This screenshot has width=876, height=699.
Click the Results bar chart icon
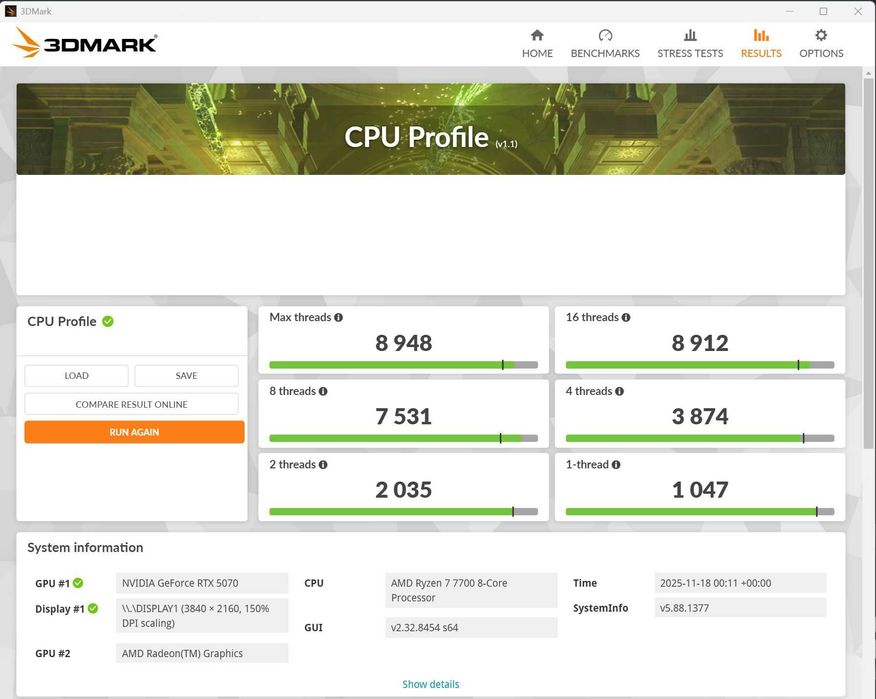pos(761,35)
